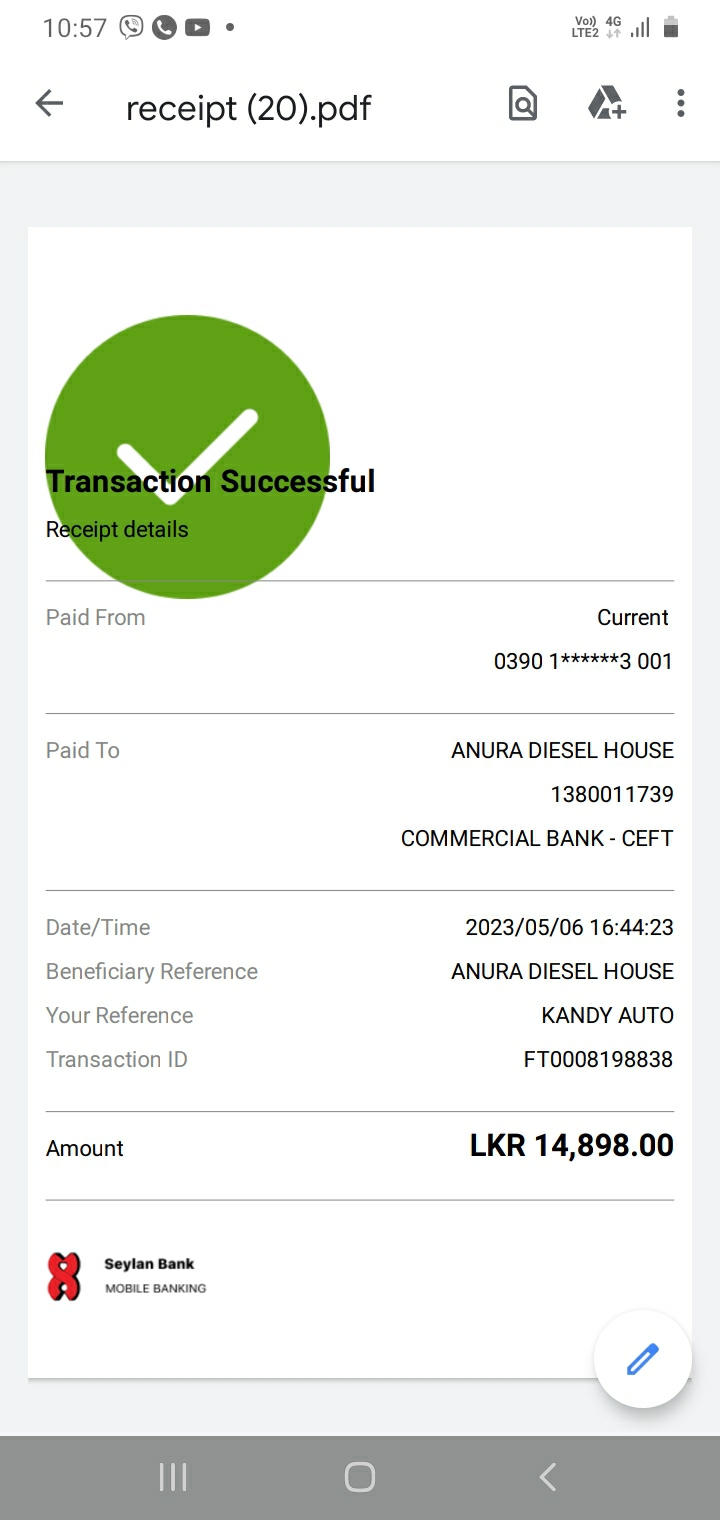Tap the Transaction Successful heading
Viewport: 720px width, 1520px height.
(211, 481)
